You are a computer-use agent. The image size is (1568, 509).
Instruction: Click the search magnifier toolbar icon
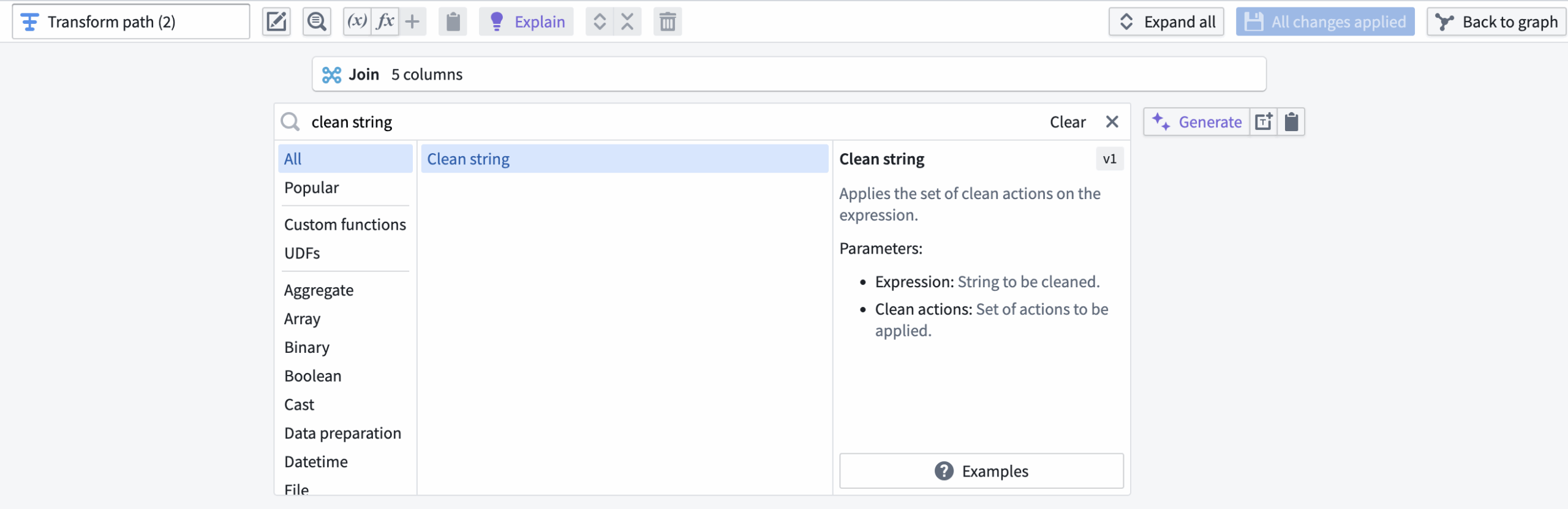point(317,22)
